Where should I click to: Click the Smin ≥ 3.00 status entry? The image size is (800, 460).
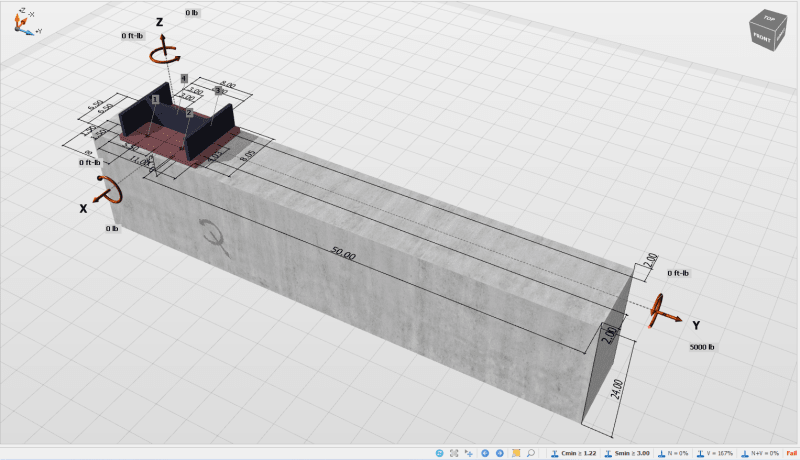627,453
